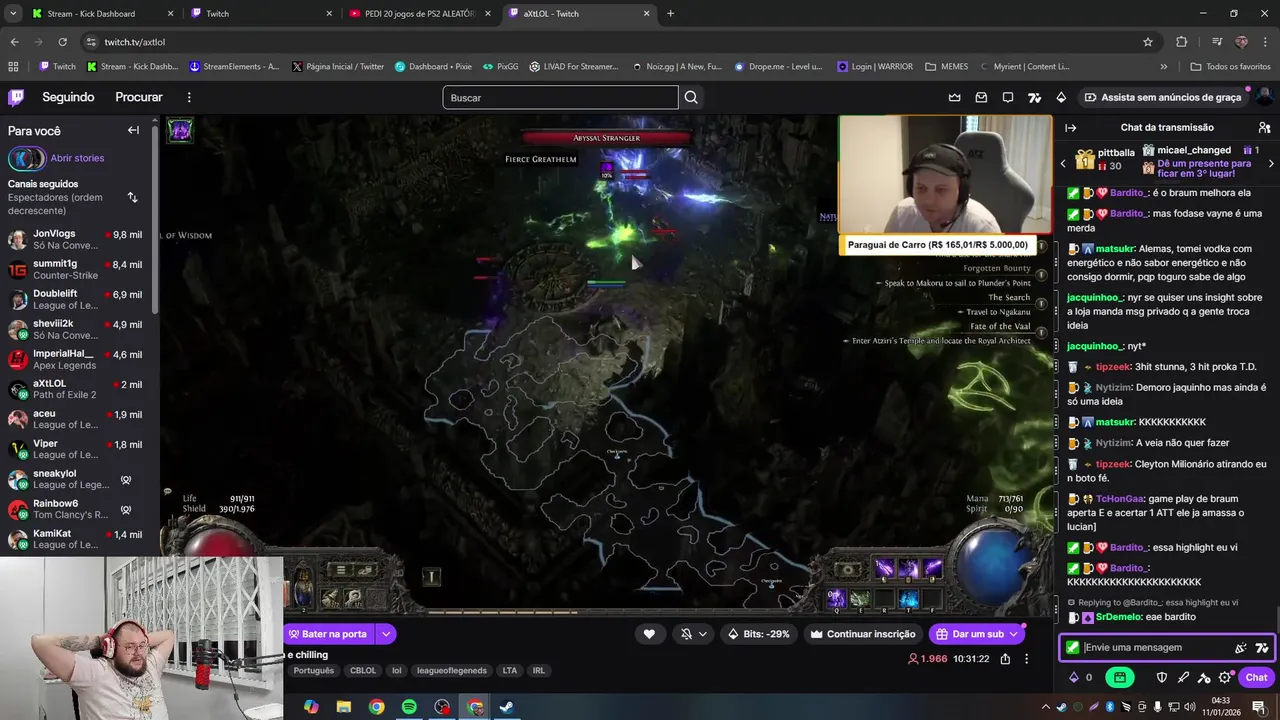Open the Whispers speech bubble icon

pos(1008,97)
